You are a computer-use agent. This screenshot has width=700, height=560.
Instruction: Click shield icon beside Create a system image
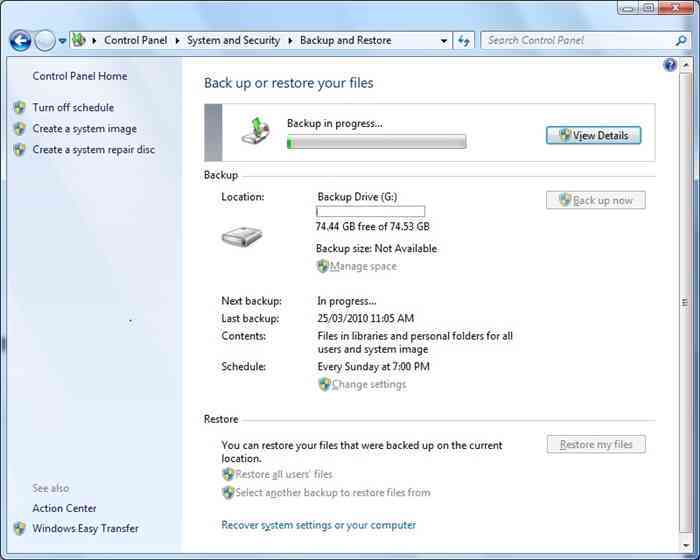[x=19, y=129]
